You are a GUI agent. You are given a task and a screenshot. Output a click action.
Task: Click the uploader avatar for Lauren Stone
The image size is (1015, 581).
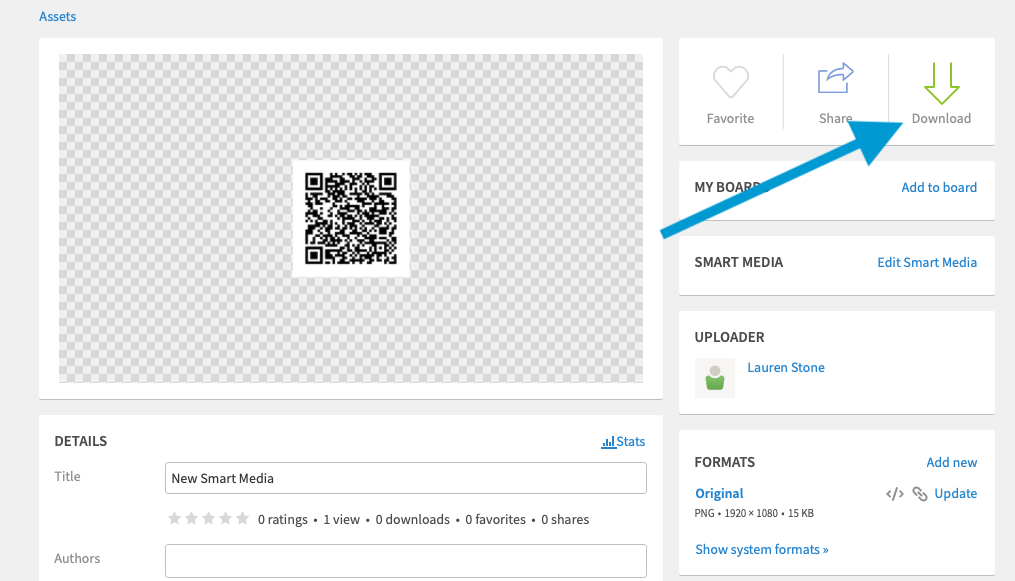pyautogui.click(x=715, y=378)
